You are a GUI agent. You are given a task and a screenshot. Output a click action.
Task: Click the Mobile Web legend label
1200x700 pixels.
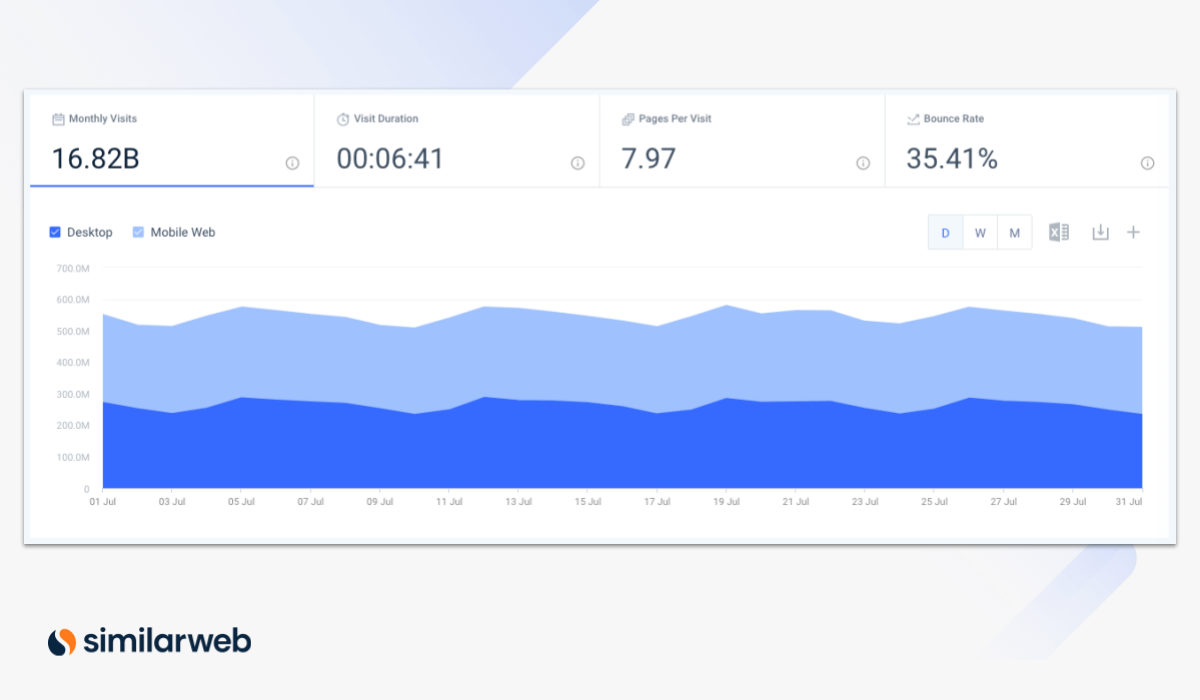(182, 232)
